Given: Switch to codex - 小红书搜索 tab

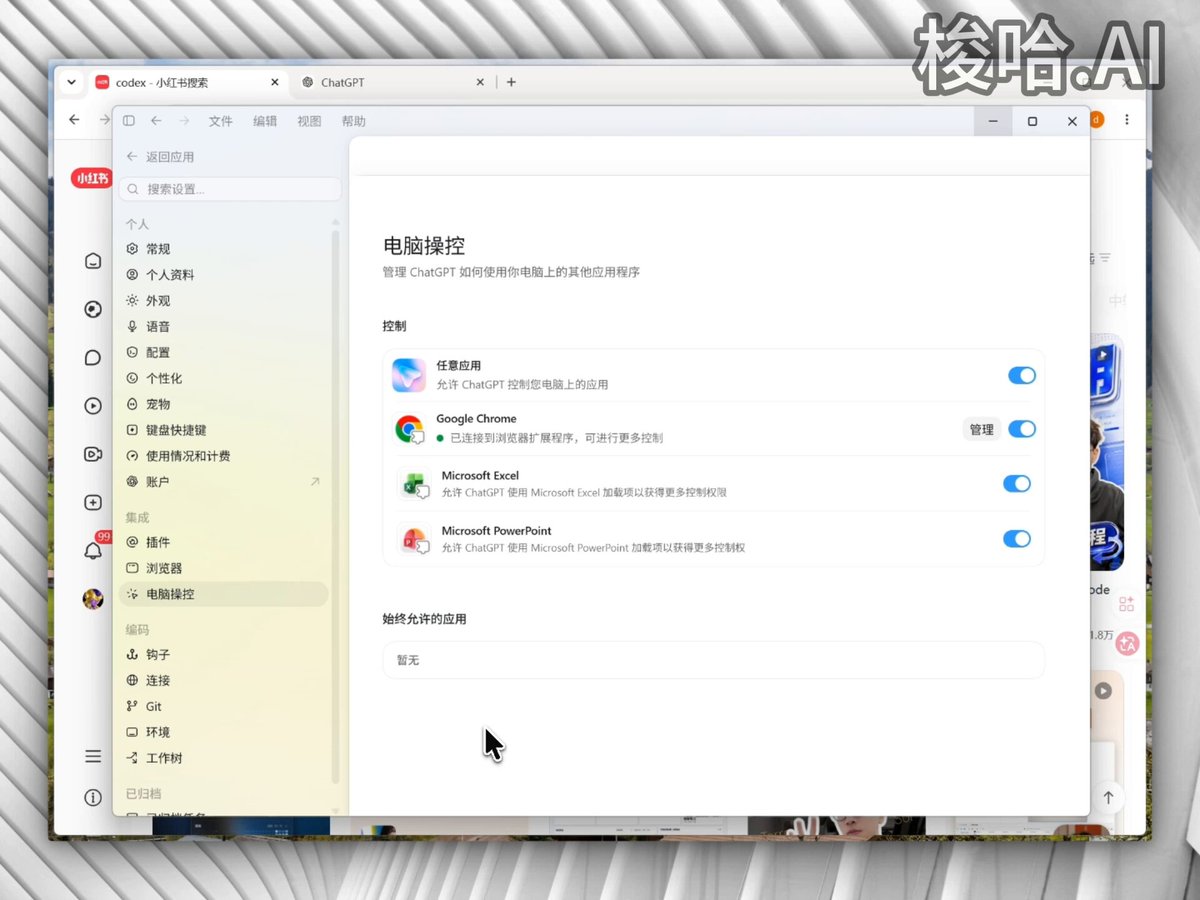Looking at the screenshot, I should 188,83.
